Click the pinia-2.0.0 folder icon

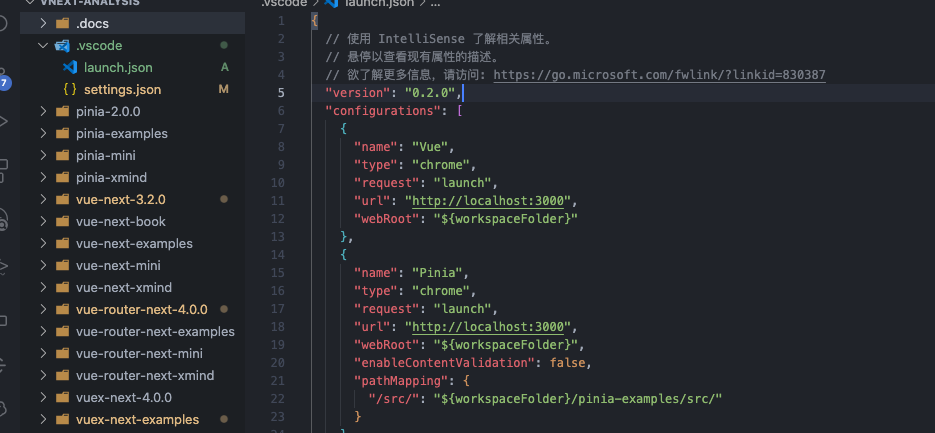[x=62, y=112]
